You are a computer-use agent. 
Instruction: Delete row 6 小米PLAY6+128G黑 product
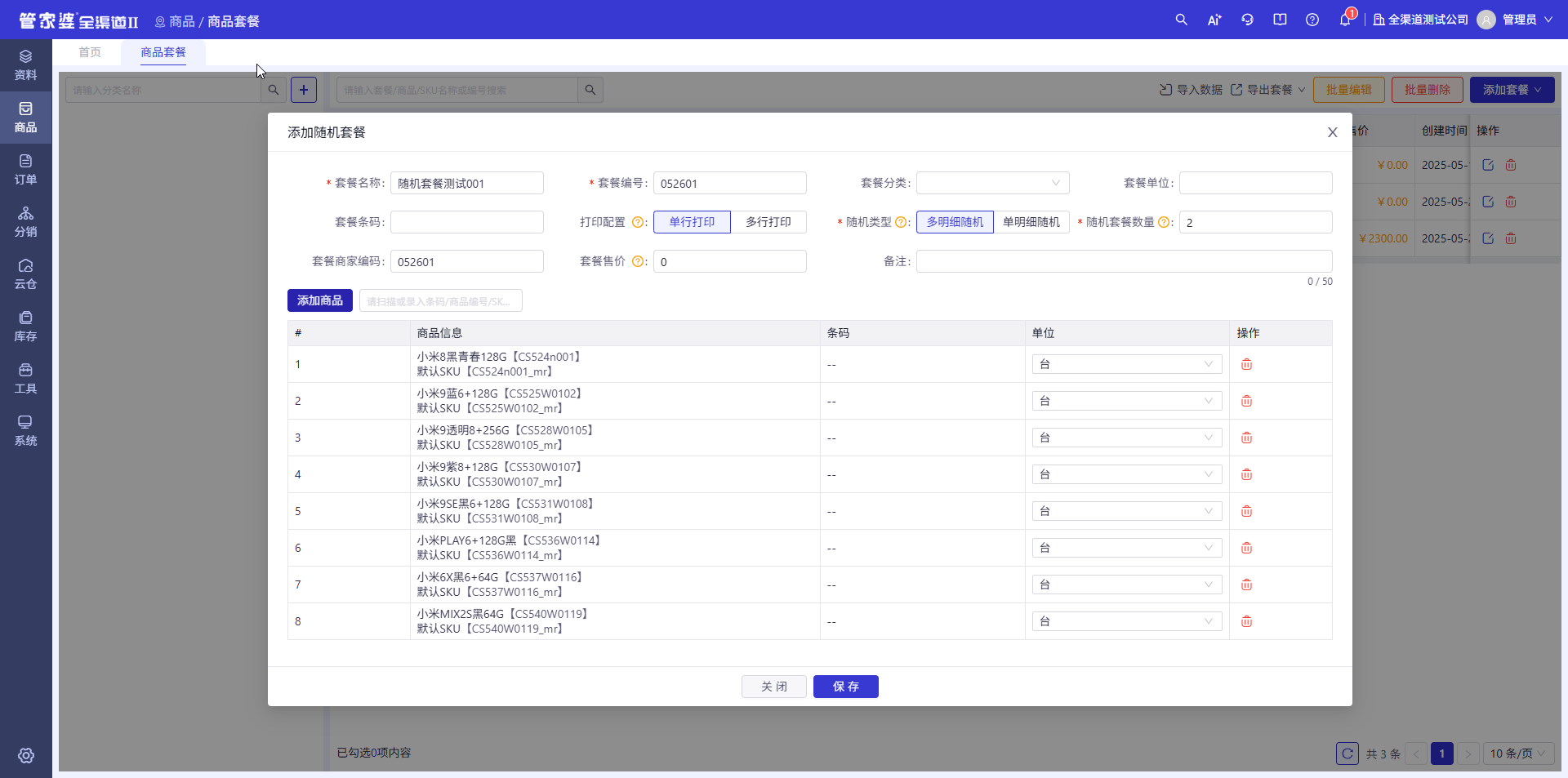click(1246, 548)
